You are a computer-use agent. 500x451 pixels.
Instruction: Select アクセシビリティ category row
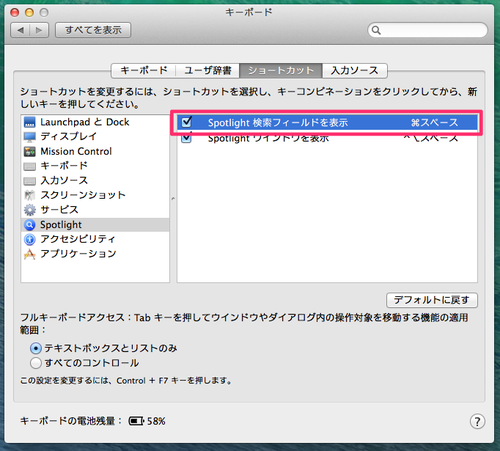[x=95, y=239]
